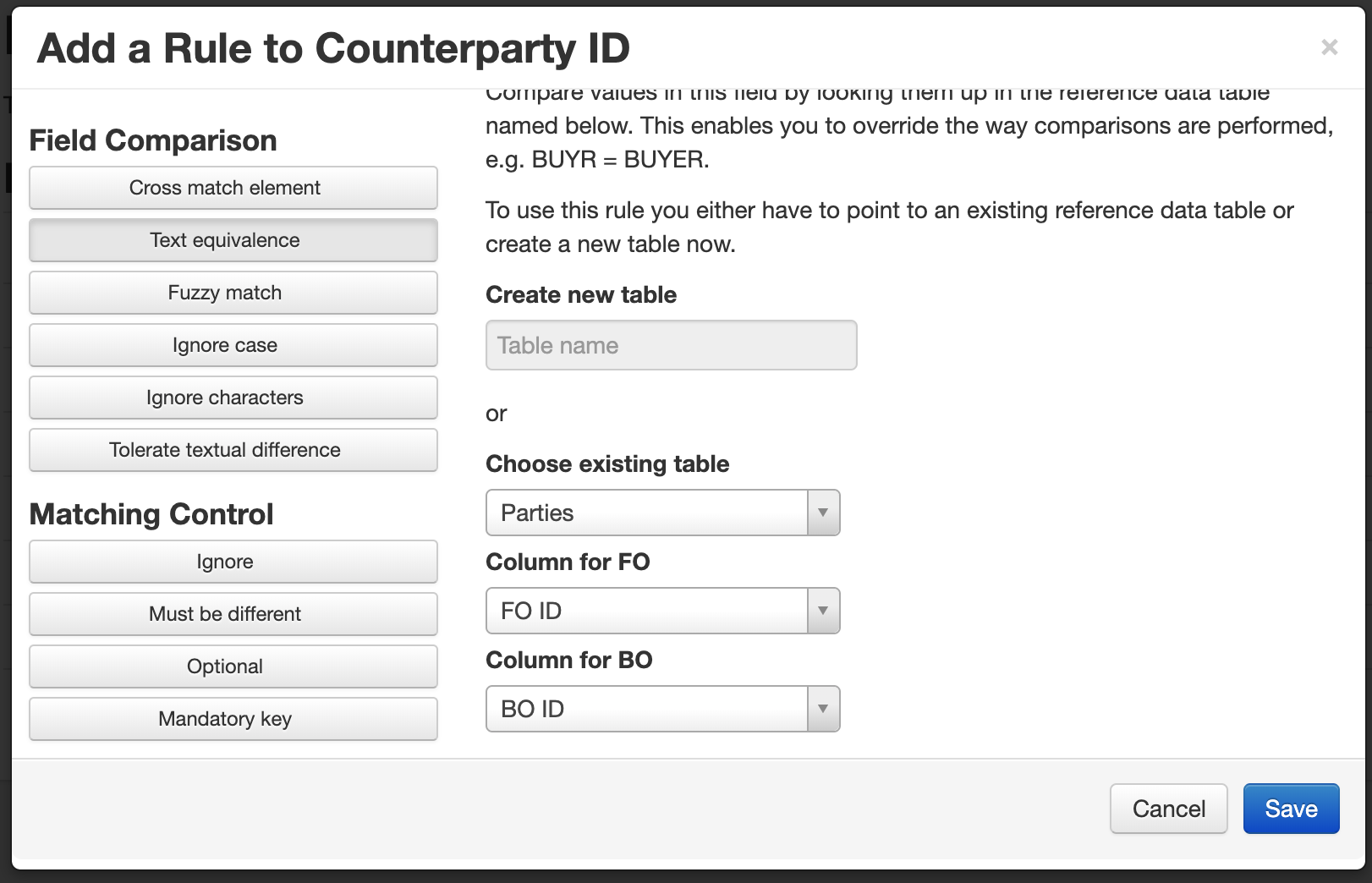
Task: Save the new rule
Action: (x=1292, y=809)
